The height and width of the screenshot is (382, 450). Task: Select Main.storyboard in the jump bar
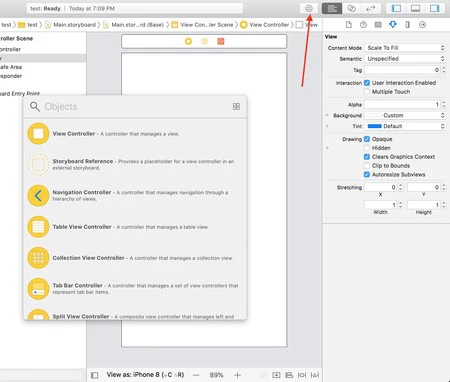(x=71, y=25)
